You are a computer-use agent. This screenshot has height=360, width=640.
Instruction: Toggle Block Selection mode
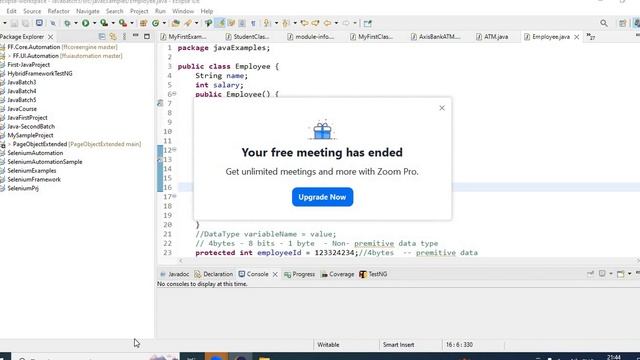tap(242, 23)
